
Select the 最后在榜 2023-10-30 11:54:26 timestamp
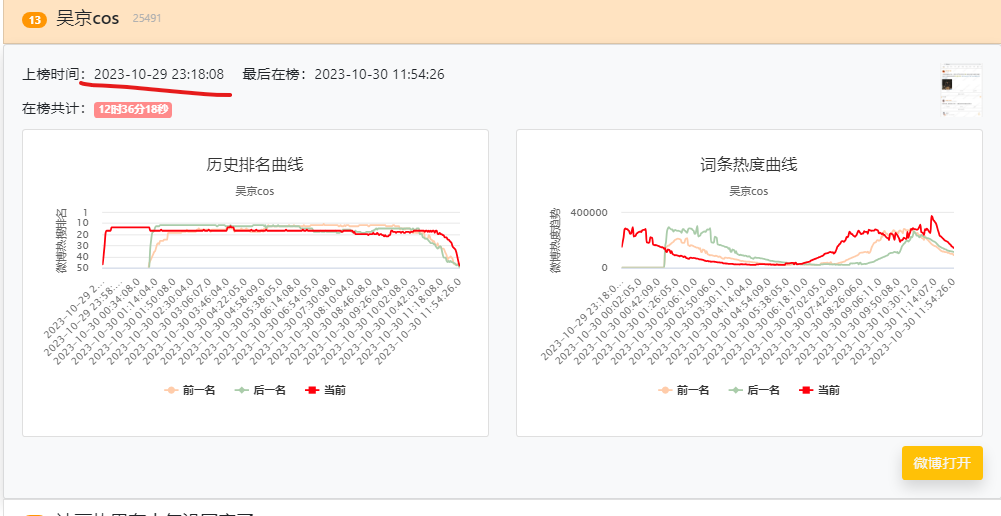click(379, 75)
